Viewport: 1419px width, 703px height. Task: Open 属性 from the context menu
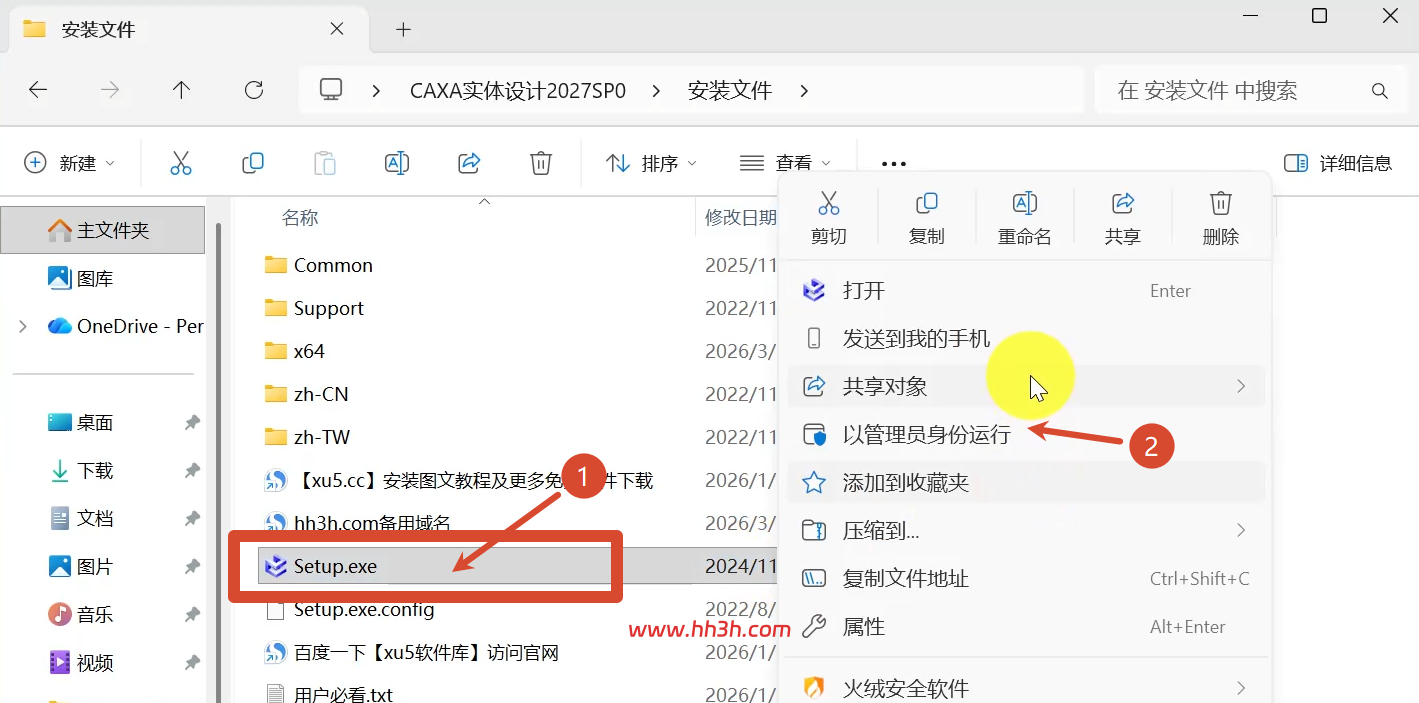[x=1026, y=627]
